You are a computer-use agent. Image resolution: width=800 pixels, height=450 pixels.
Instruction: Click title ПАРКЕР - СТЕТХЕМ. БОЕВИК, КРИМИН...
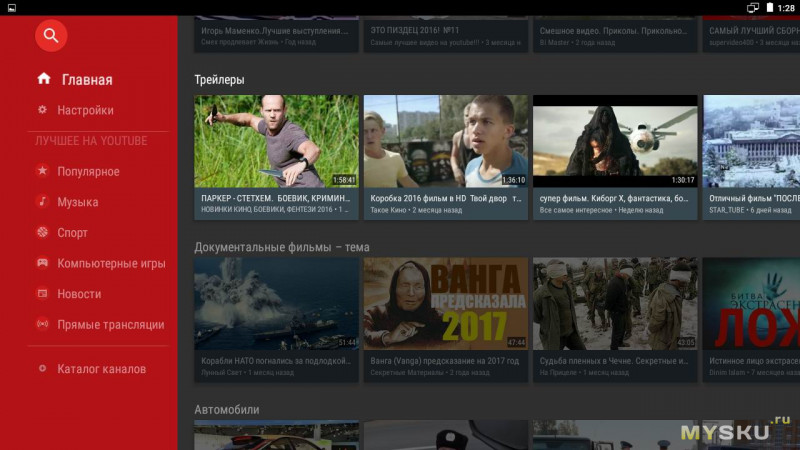point(276,198)
